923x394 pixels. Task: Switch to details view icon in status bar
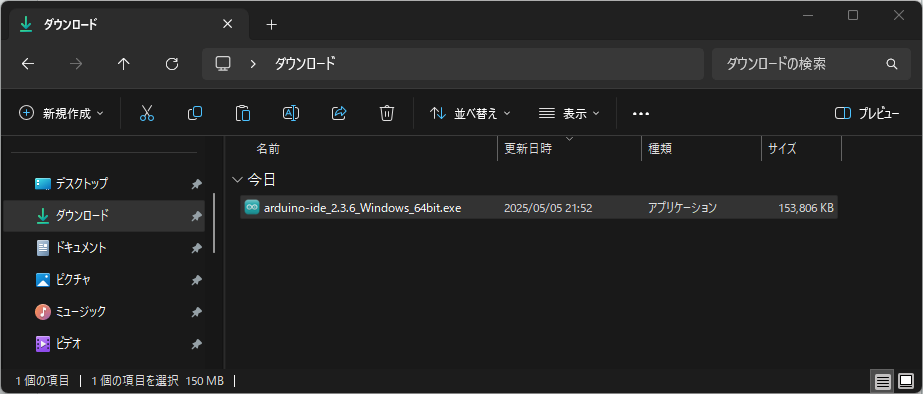point(882,382)
